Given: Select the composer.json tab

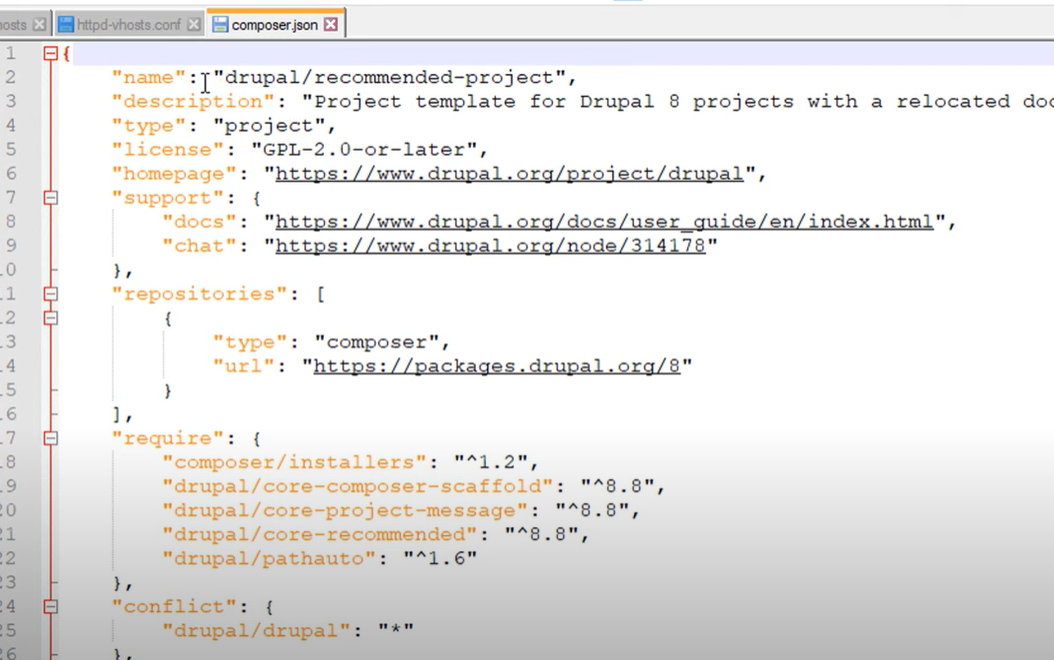Looking at the screenshot, I should [x=274, y=25].
